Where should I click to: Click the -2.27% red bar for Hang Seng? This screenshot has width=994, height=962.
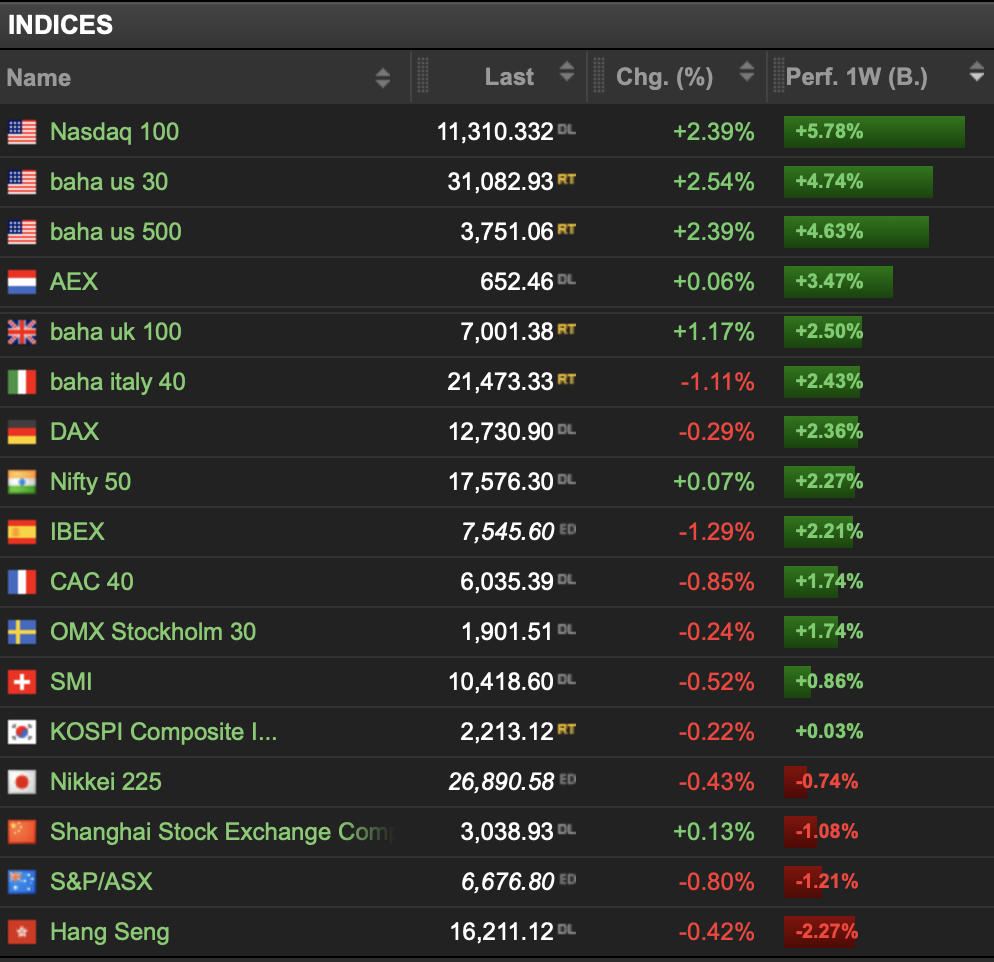pos(820,932)
